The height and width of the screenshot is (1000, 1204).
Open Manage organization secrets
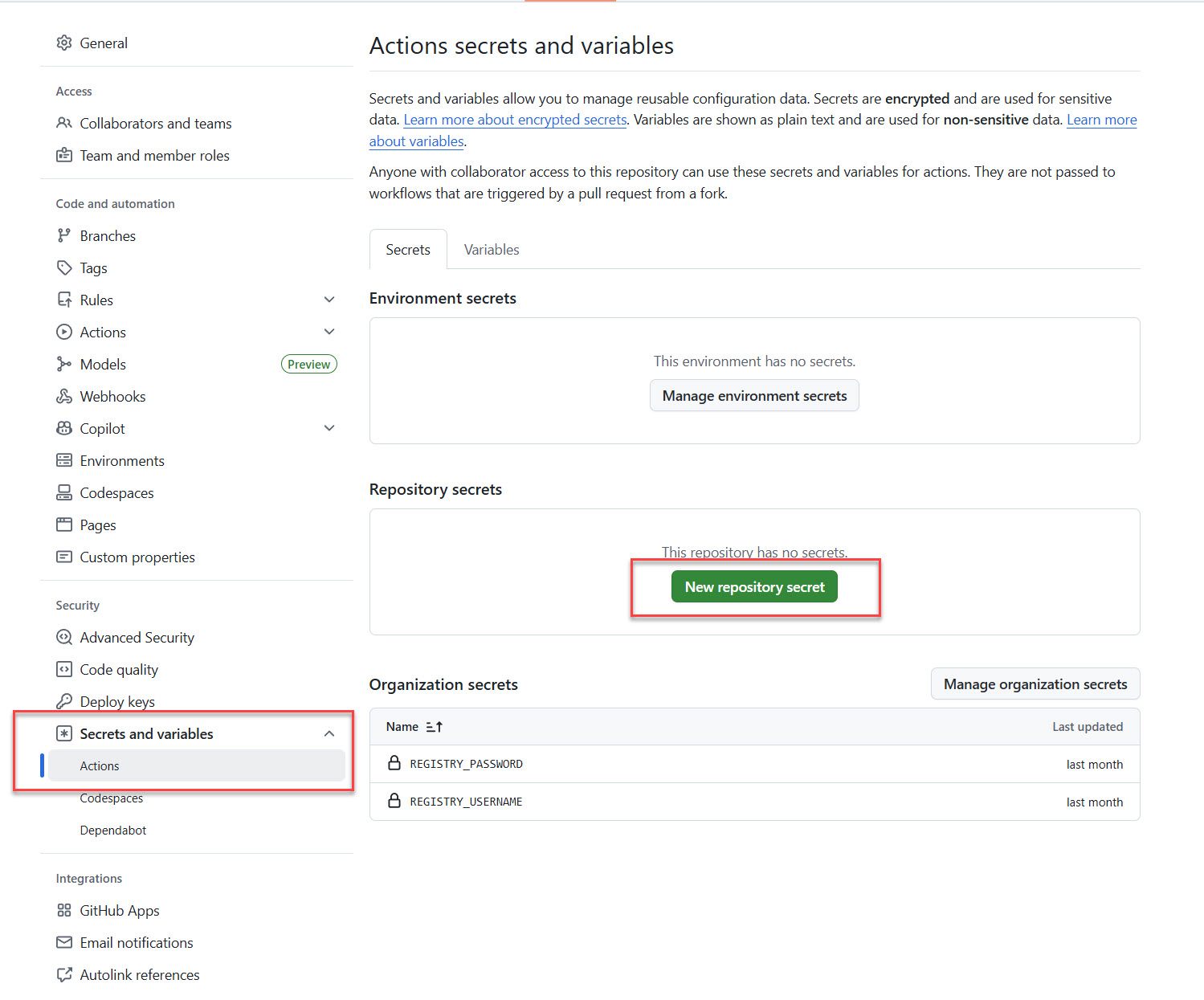point(1035,684)
